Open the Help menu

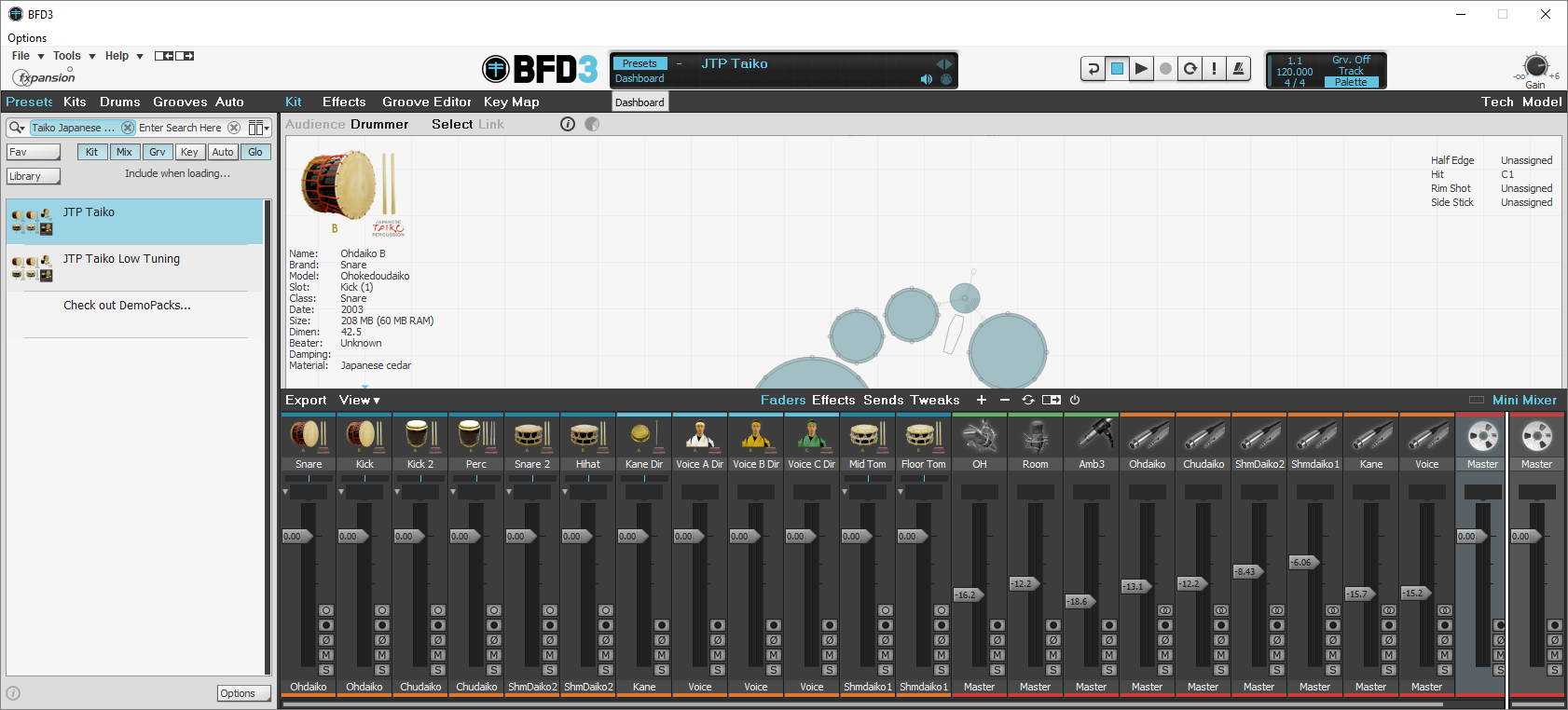point(124,56)
